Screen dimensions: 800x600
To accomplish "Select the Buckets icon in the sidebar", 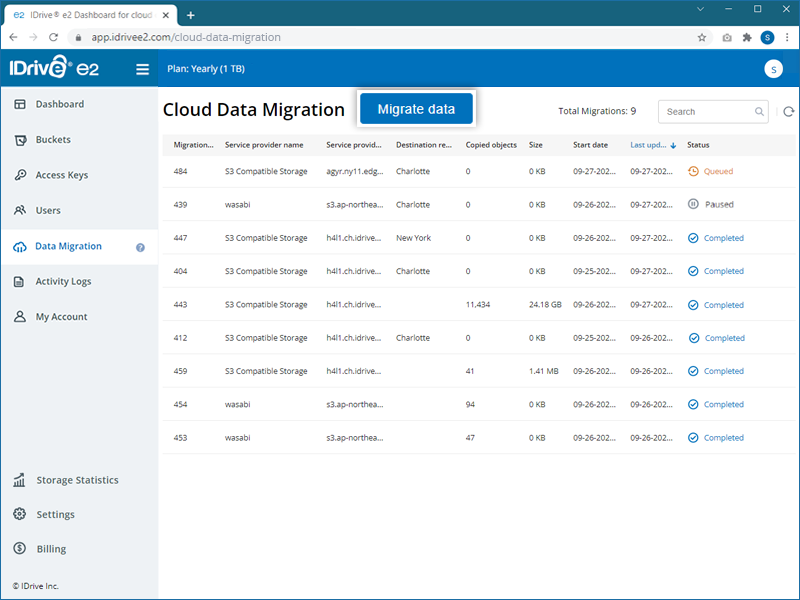I will pos(22,140).
